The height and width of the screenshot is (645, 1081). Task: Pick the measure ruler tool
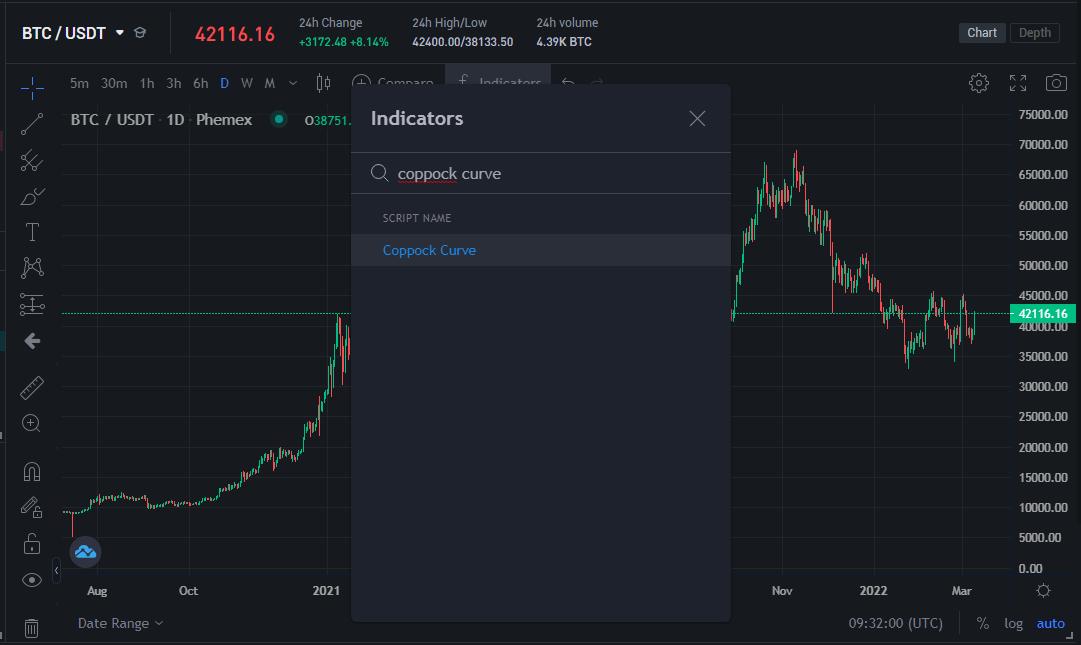coord(32,387)
